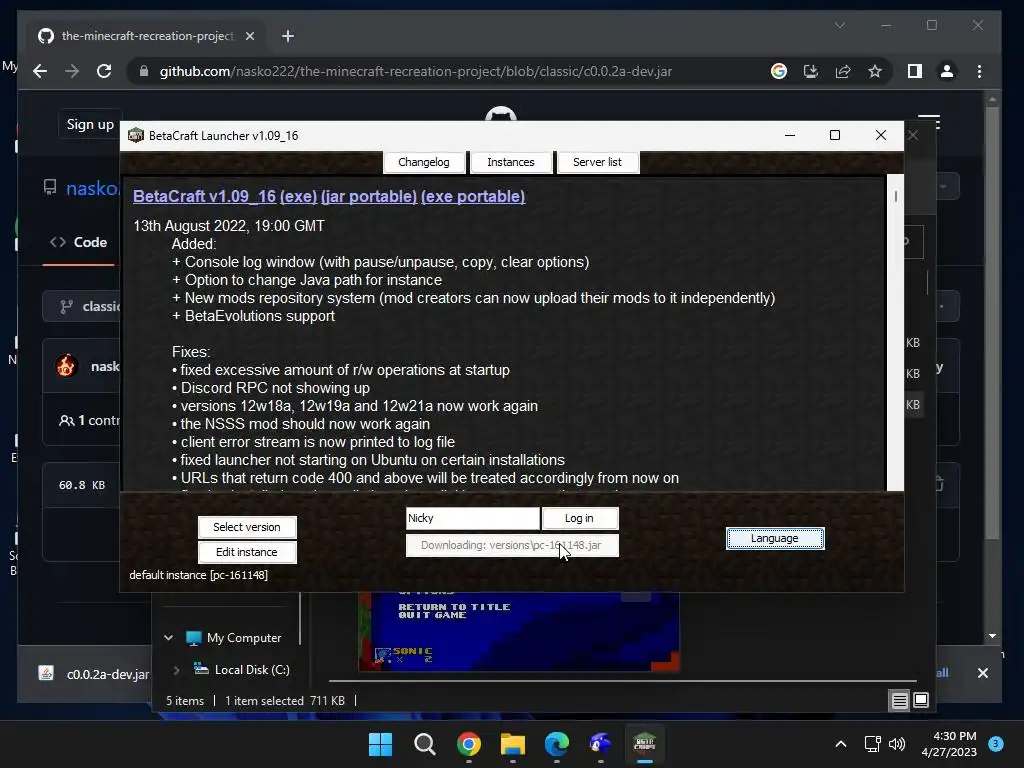Viewport: 1024px width, 768px height.
Task: Show hidden system tray icons
Action: [841, 744]
